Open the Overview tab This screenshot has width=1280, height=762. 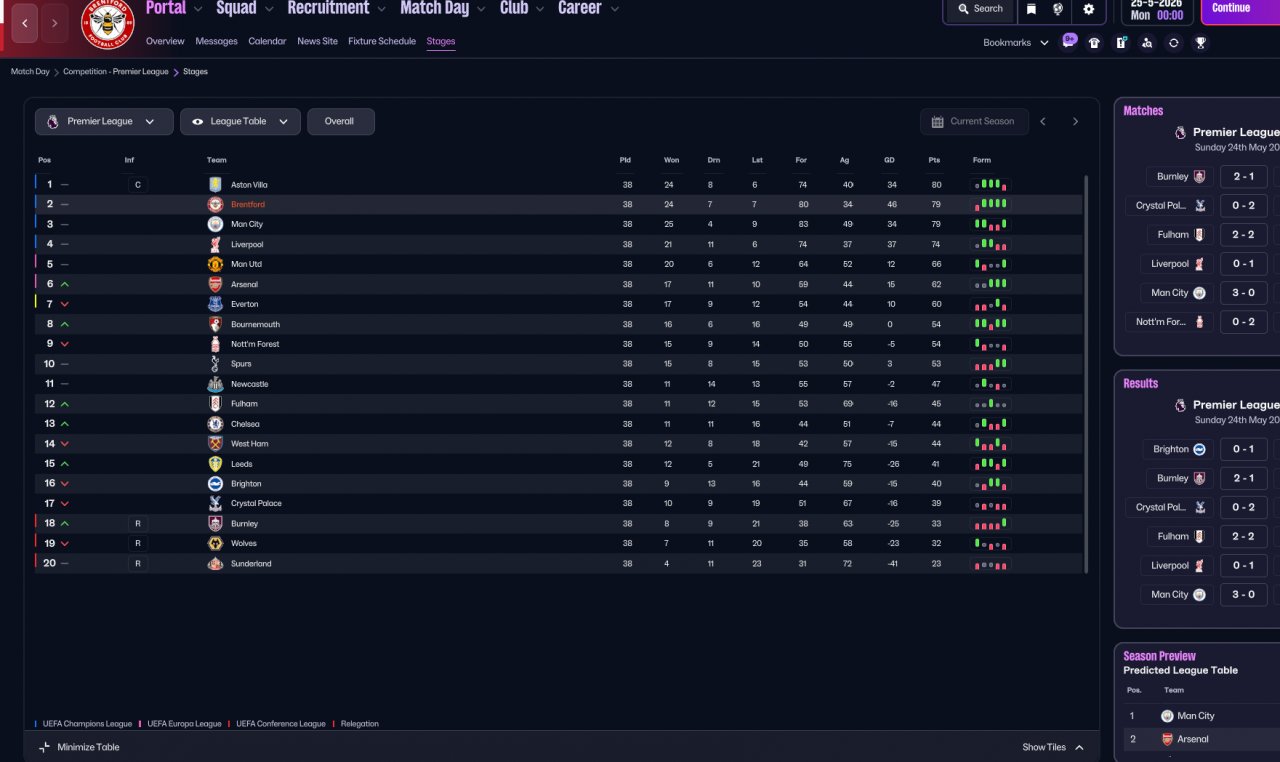(165, 41)
